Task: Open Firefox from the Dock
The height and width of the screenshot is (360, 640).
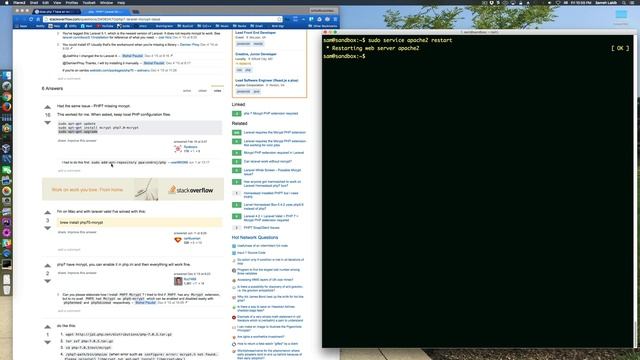Action: pyautogui.click(x=7, y=107)
